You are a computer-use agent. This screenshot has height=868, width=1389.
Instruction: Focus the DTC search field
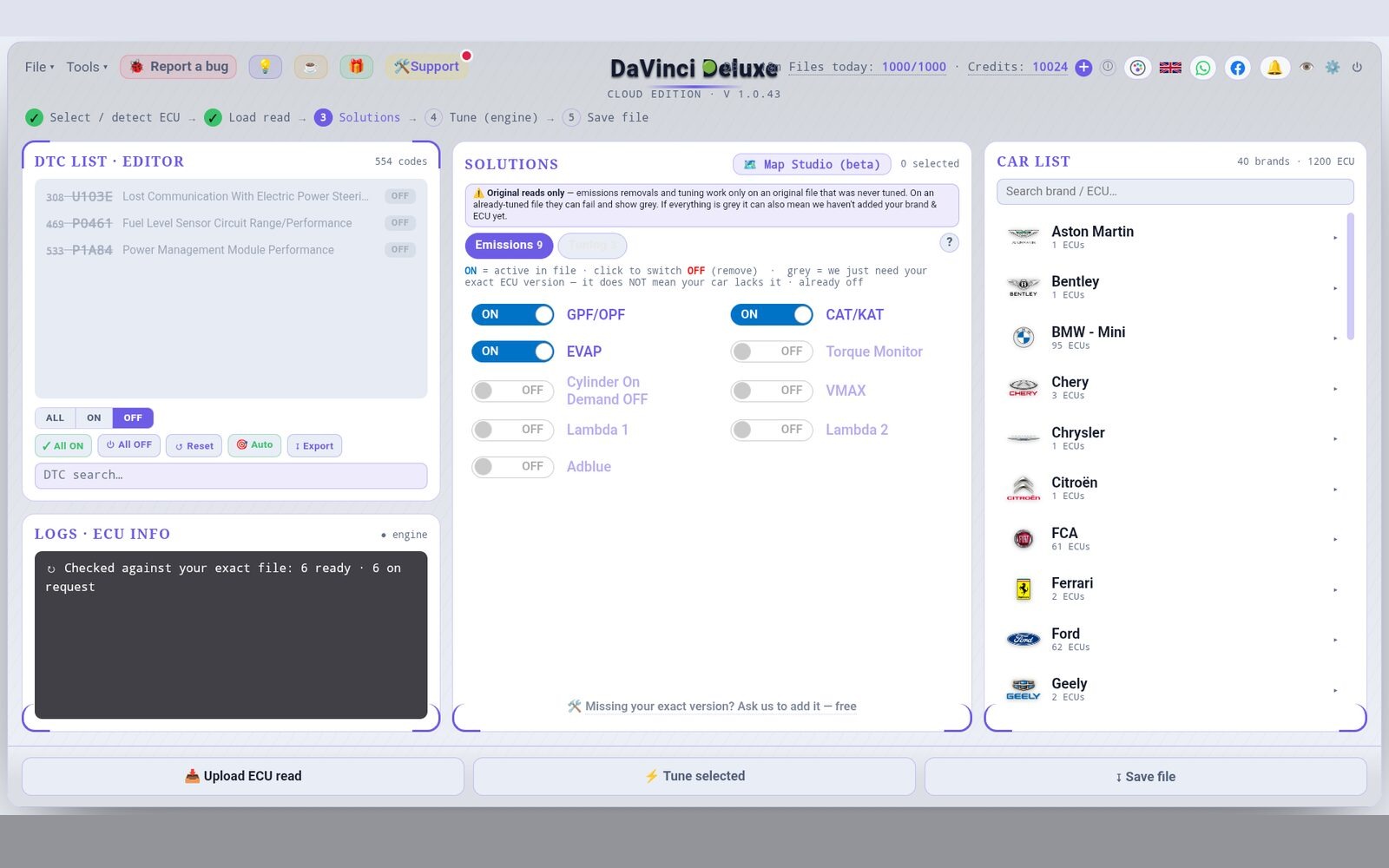tap(231, 476)
